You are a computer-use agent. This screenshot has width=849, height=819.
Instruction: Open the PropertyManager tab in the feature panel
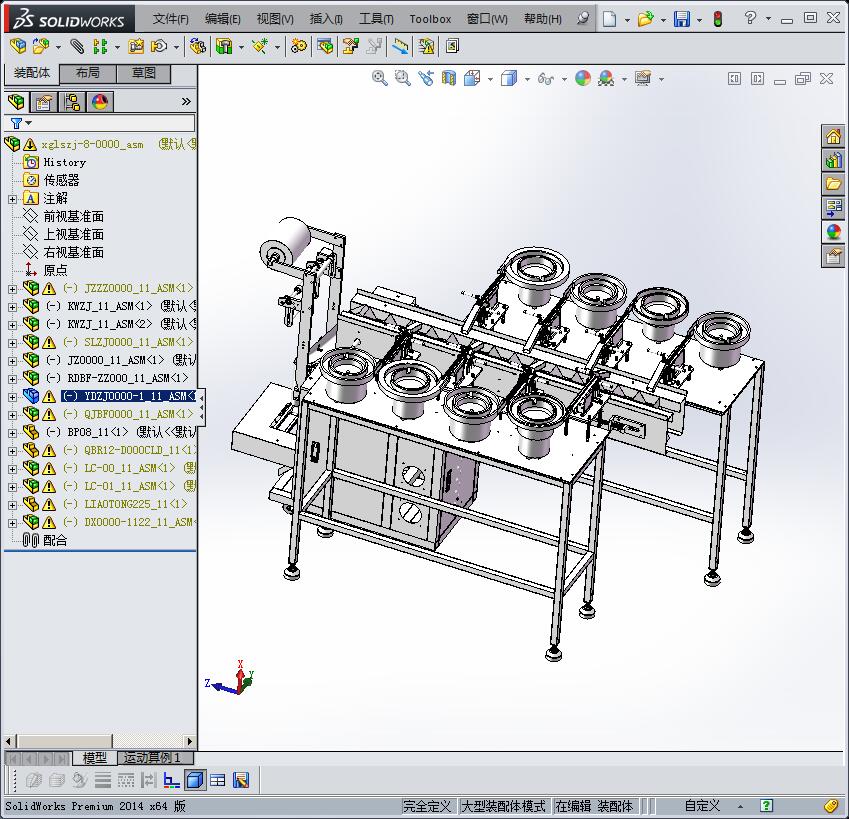coord(44,102)
